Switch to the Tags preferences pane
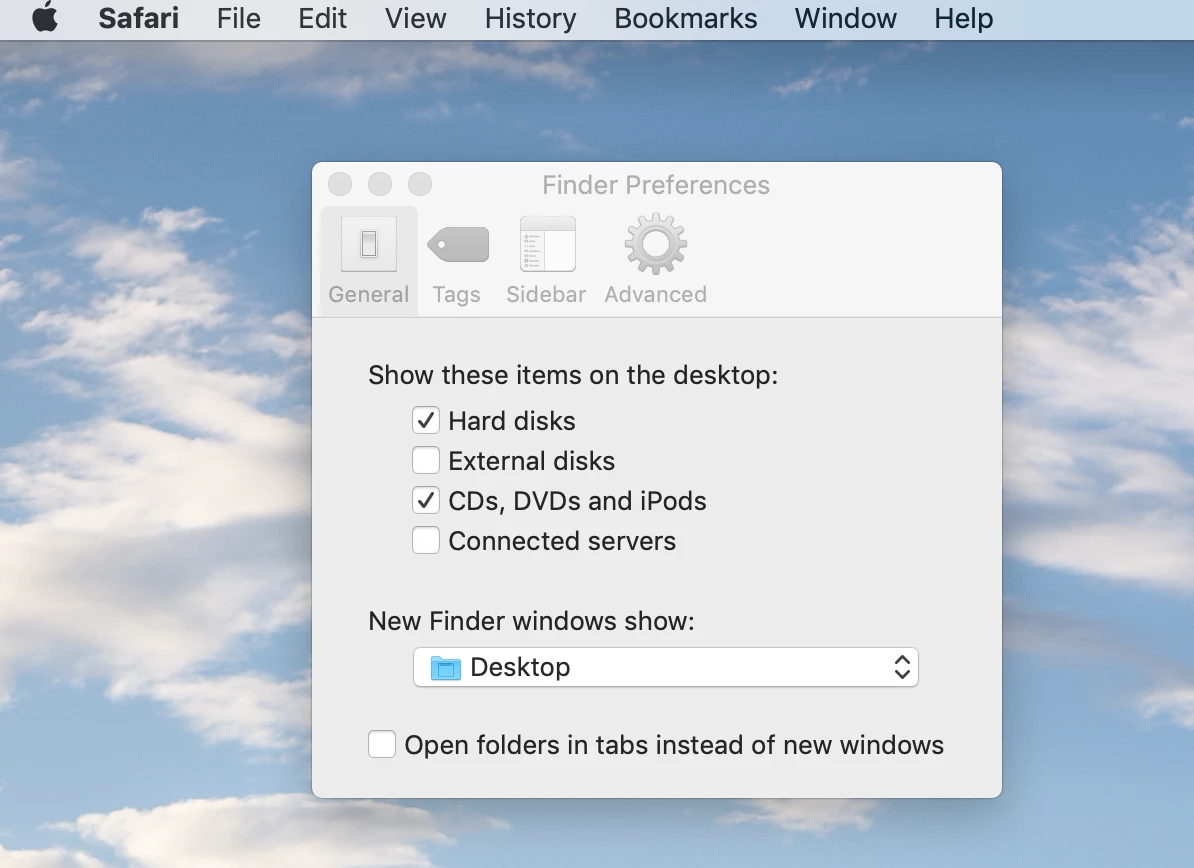 pyautogui.click(x=457, y=261)
